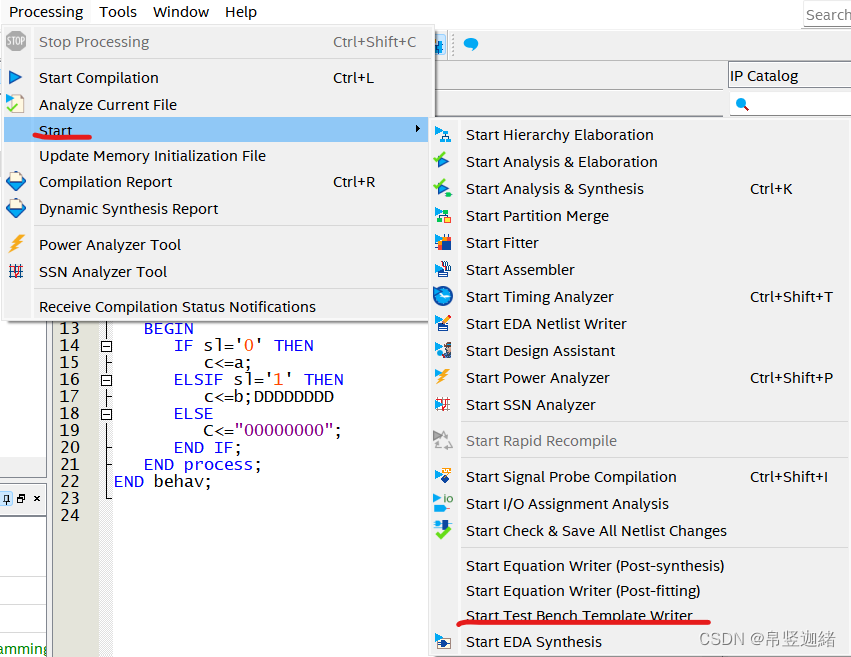Click the Search field at top right
851x657 pixels.
828,14
